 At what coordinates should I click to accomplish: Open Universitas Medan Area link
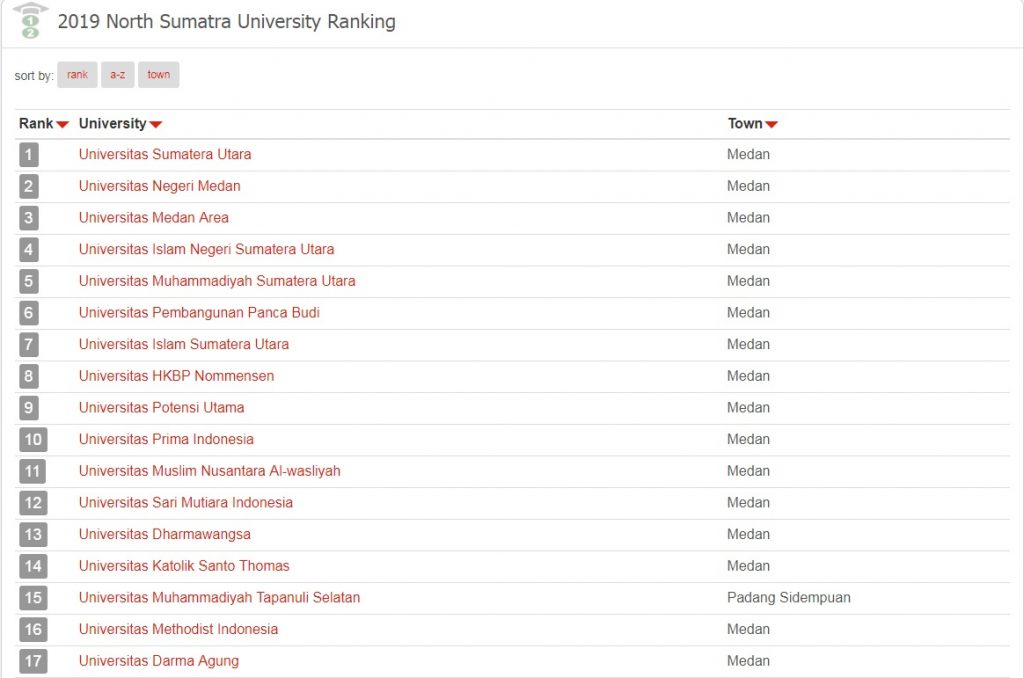pos(153,218)
